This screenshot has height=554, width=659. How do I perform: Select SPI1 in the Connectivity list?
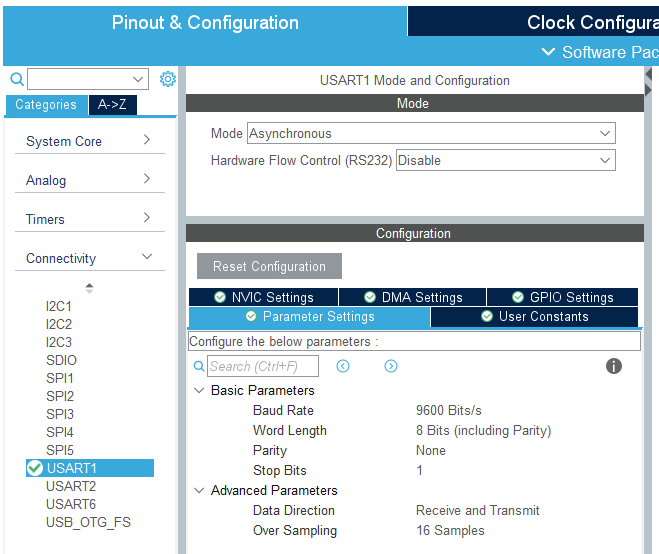pos(60,378)
